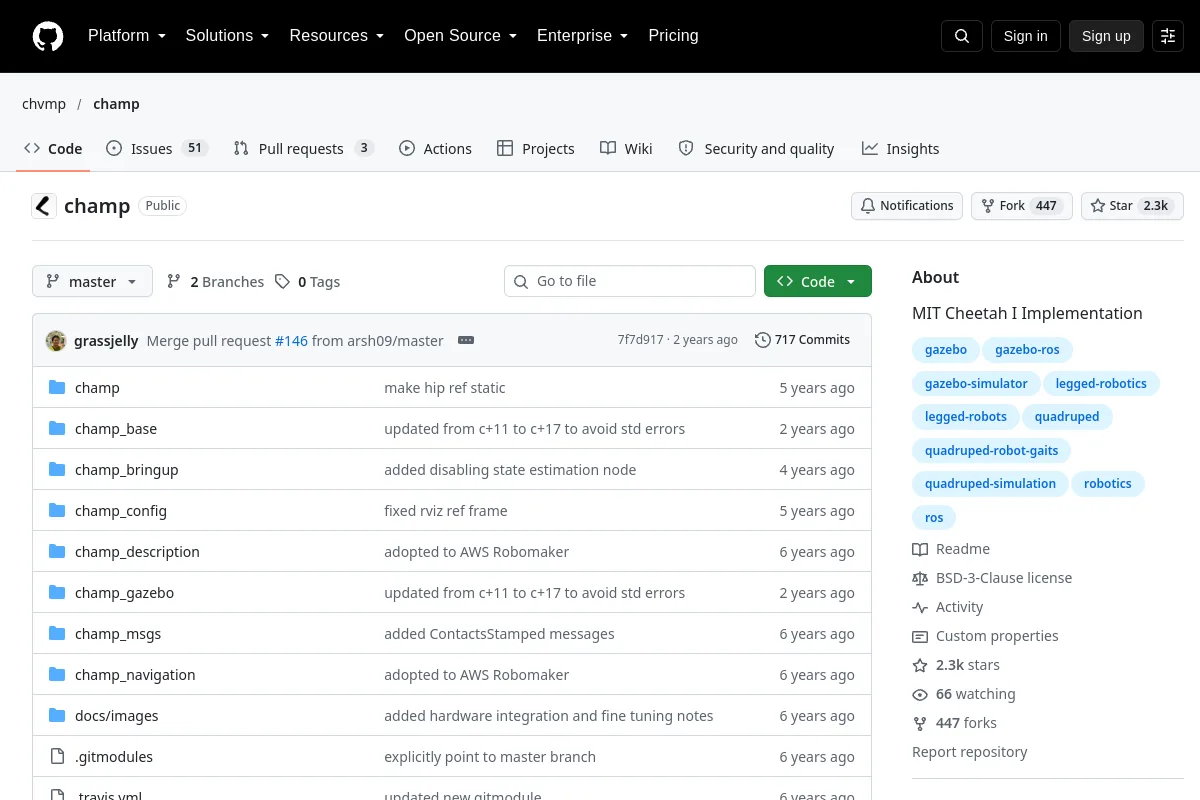Select the legged-robotics topic tag
The image size is (1200, 800).
coord(1101,383)
